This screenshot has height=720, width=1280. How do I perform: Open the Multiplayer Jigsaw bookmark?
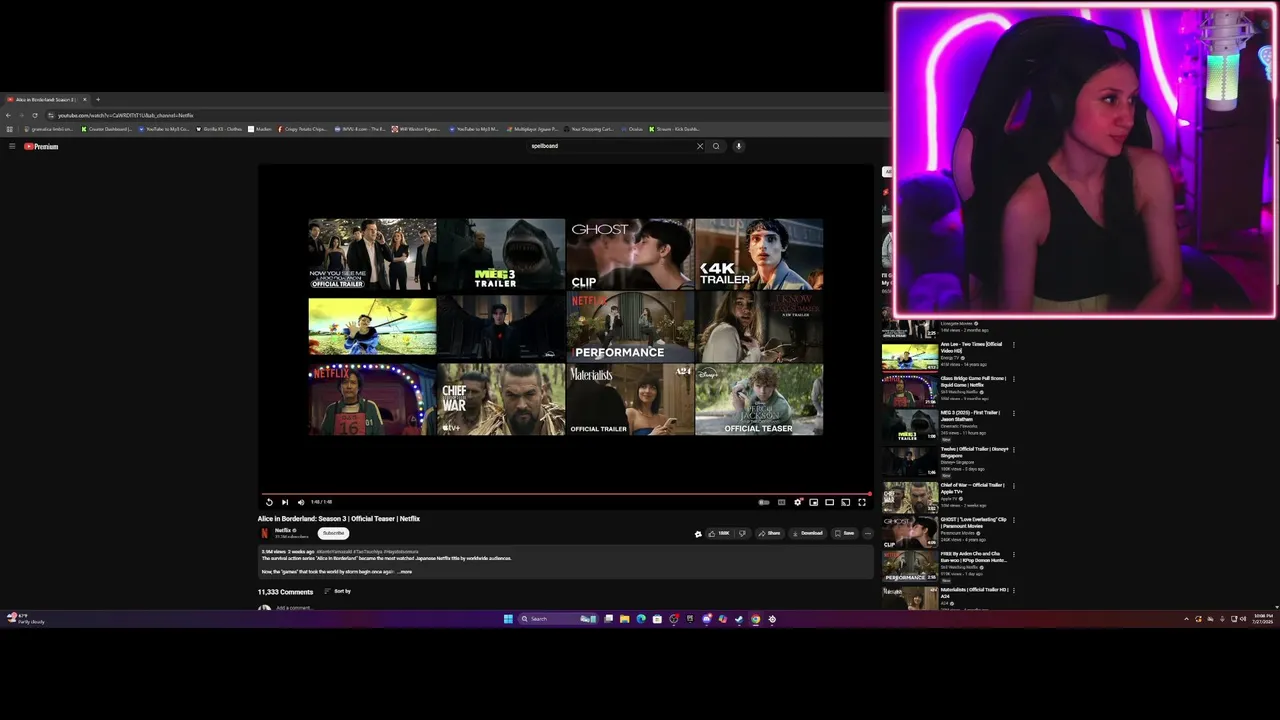[x=531, y=129]
